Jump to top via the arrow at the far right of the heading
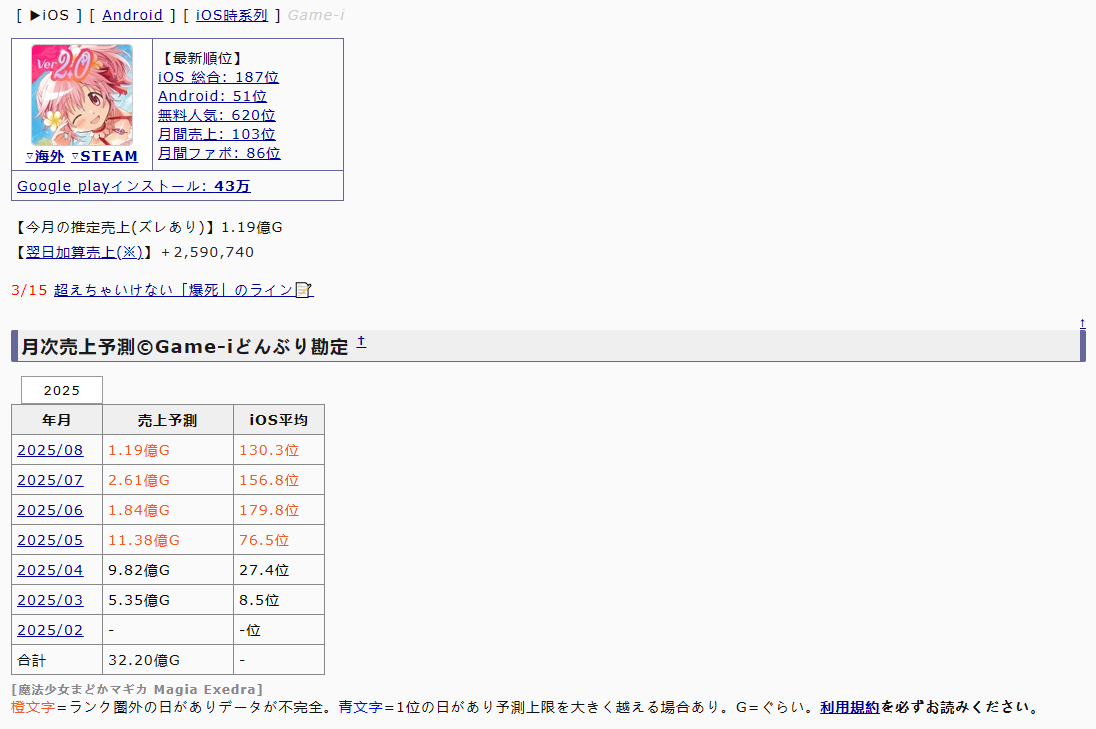The image size is (1096, 729). (x=1082, y=323)
